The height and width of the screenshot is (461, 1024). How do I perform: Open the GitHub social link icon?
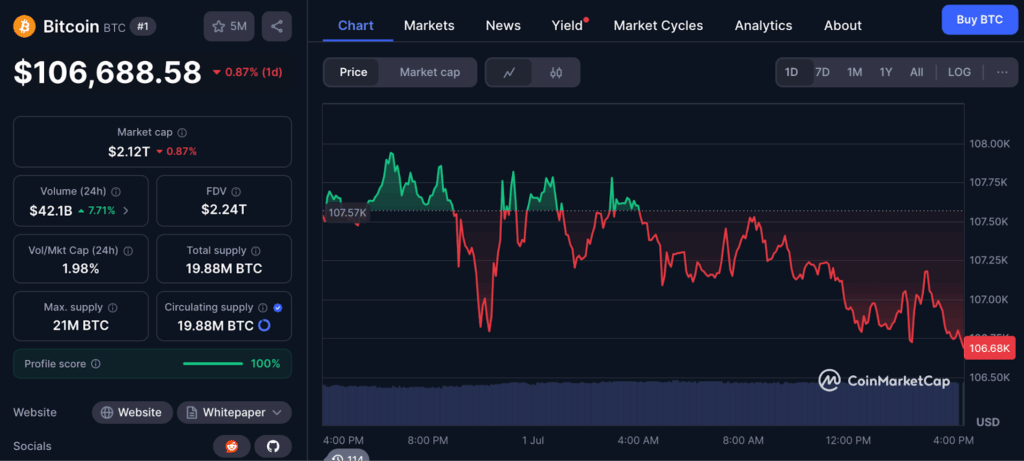coord(272,446)
